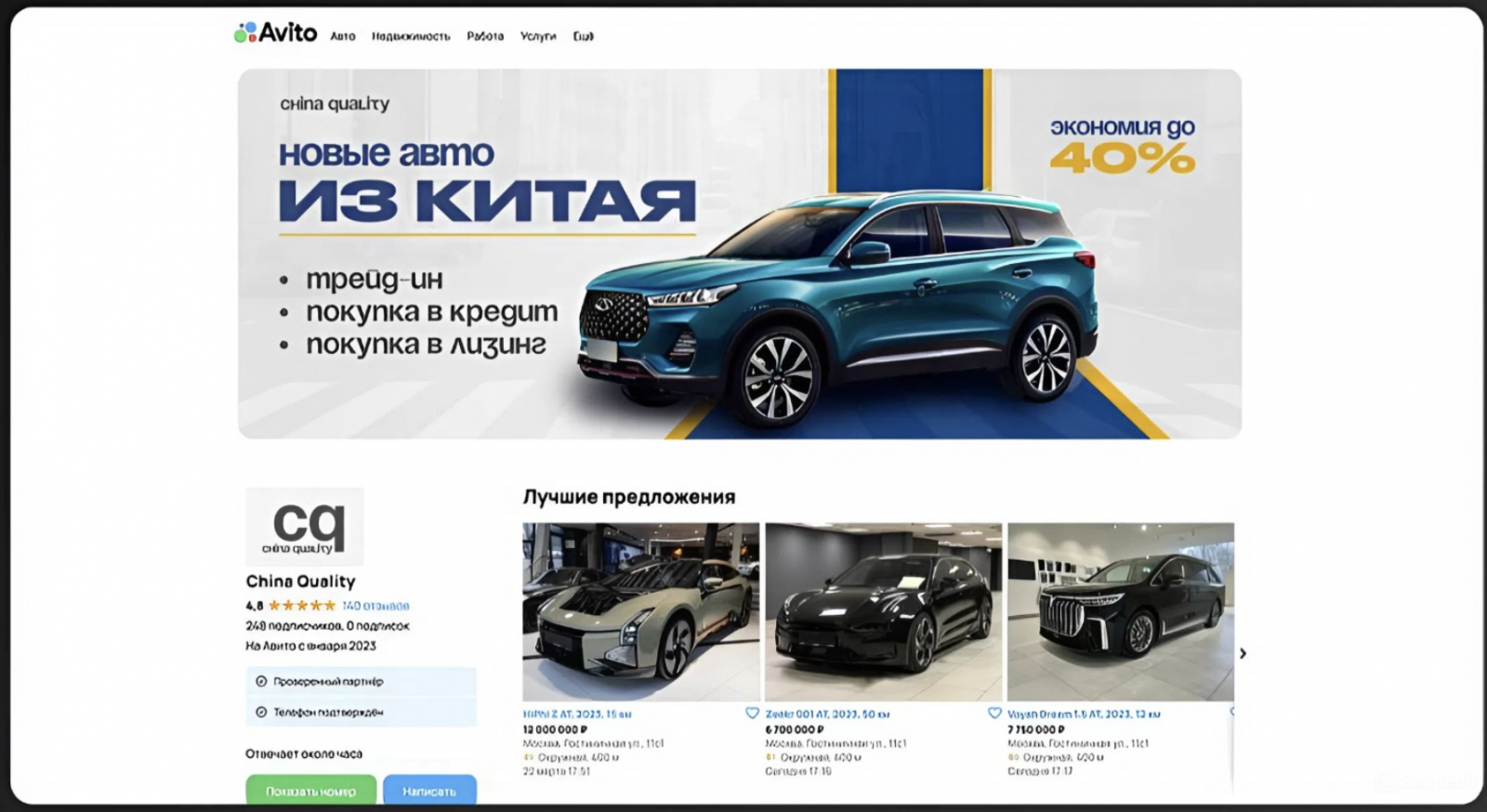Open the 140 отзывов reviews link
The image size is (1487, 812).
(375, 606)
